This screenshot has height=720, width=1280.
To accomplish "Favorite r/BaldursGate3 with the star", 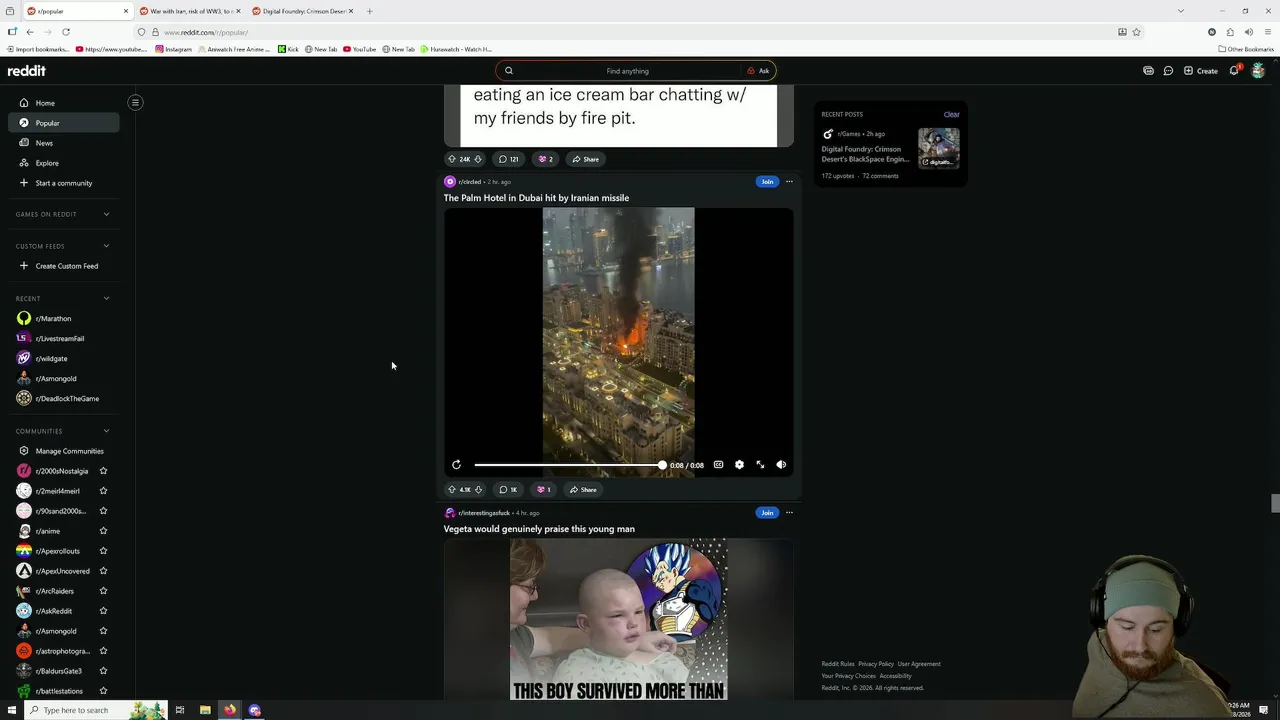I will (103, 671).
